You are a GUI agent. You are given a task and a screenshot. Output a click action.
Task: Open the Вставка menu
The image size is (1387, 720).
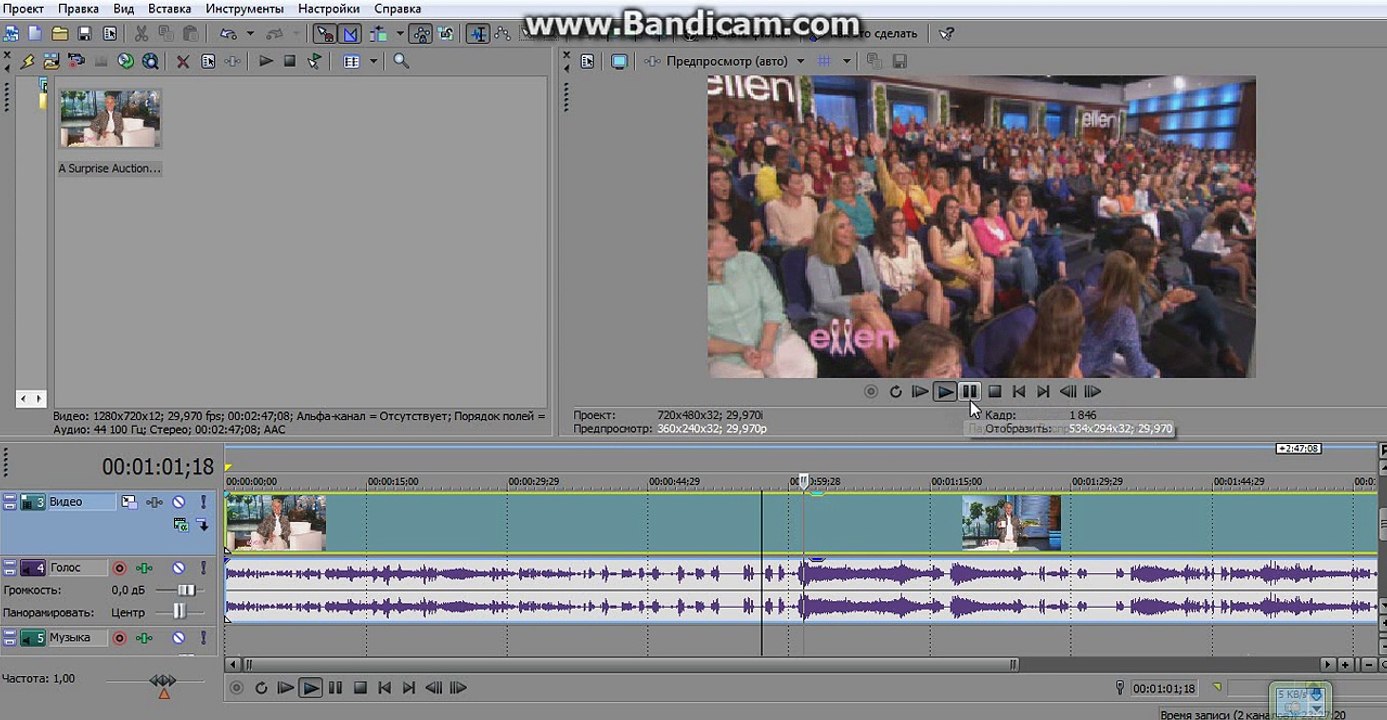170,9
